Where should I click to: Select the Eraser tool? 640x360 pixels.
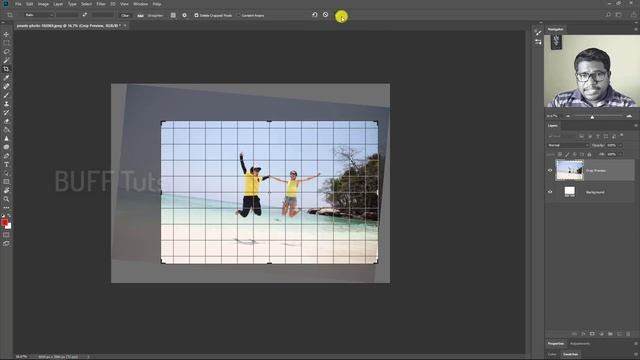click(x=6, y=121)
